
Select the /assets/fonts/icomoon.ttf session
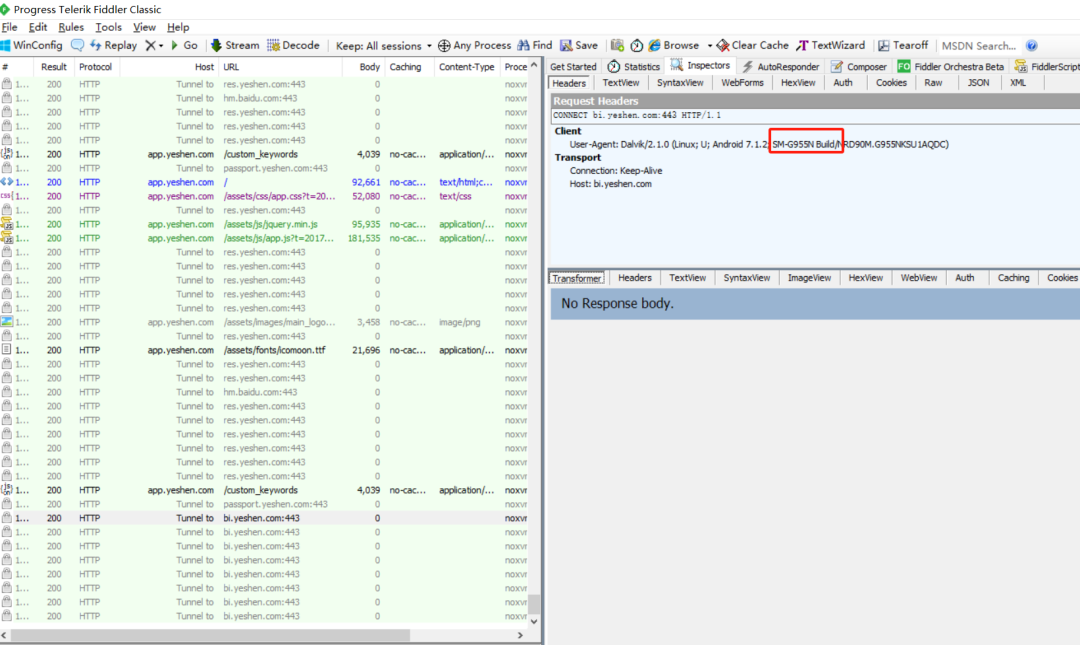264,350
